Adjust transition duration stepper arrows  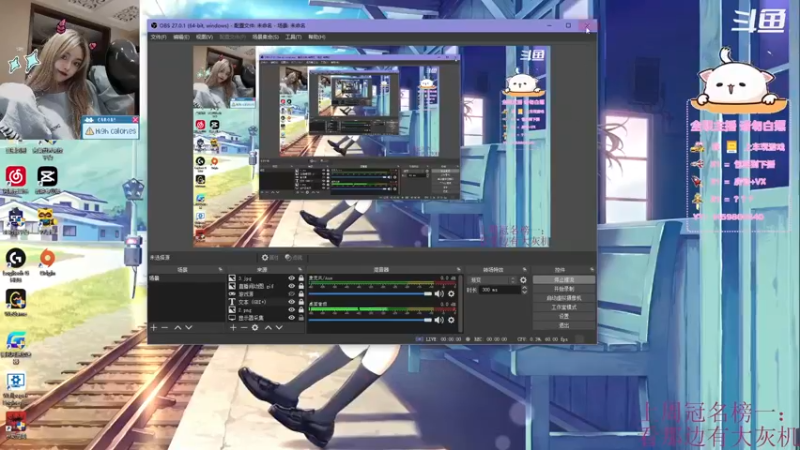click(x=524, y=290)
